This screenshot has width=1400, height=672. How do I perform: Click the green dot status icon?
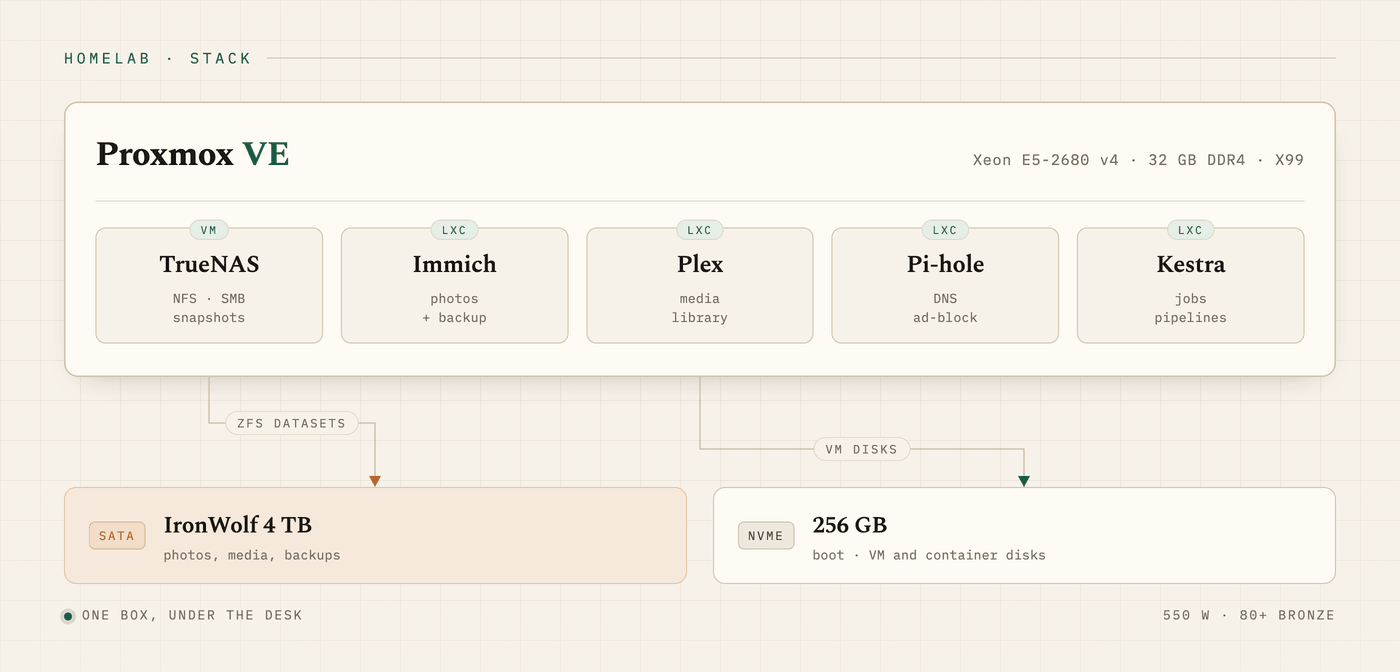68,616
